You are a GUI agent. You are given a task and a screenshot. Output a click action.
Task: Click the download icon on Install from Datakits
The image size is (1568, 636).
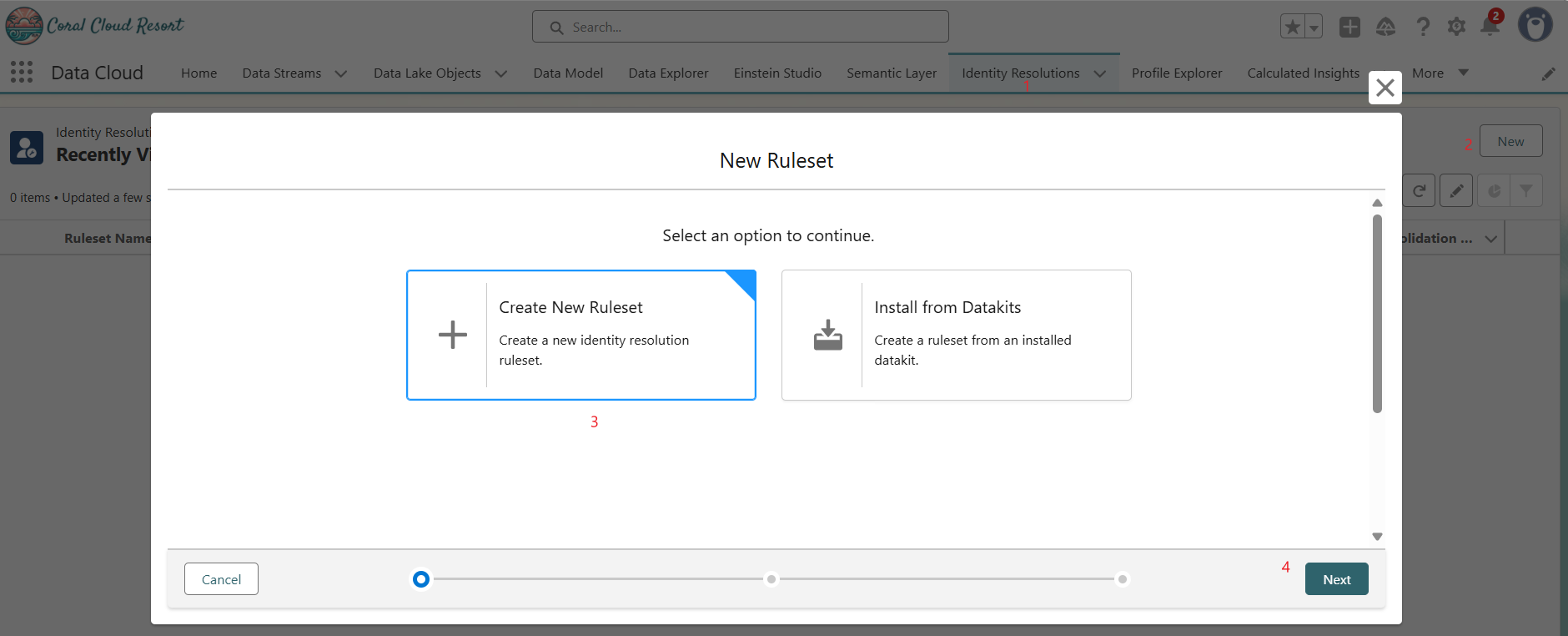coord(828,335)
